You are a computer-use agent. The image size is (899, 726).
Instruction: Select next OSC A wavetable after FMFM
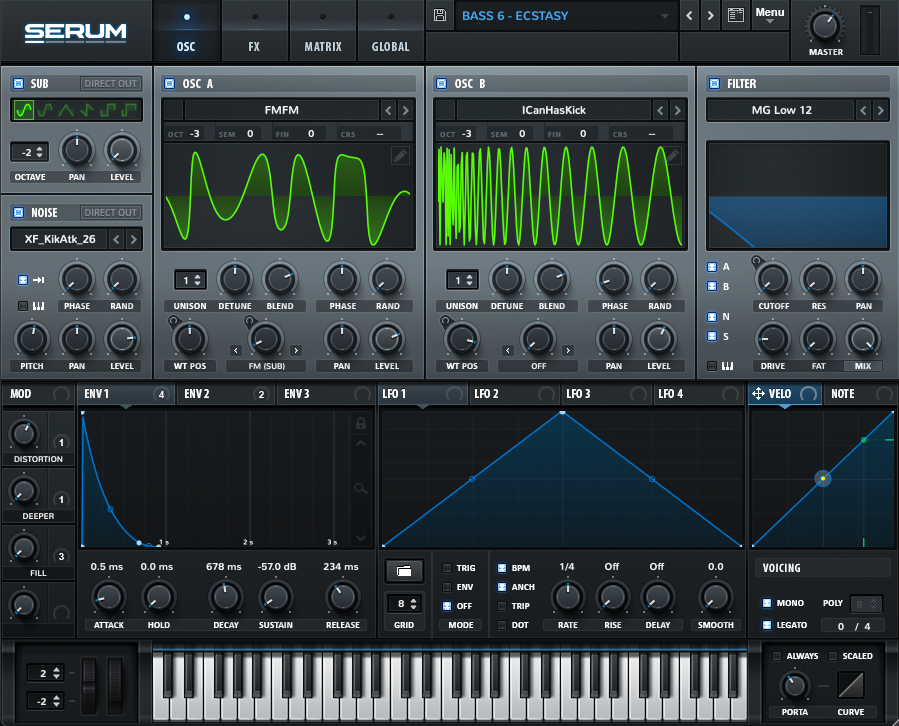[x=405, y=110]
